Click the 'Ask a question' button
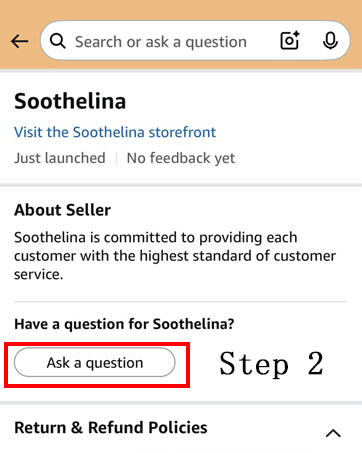 (x=95, y=362)
